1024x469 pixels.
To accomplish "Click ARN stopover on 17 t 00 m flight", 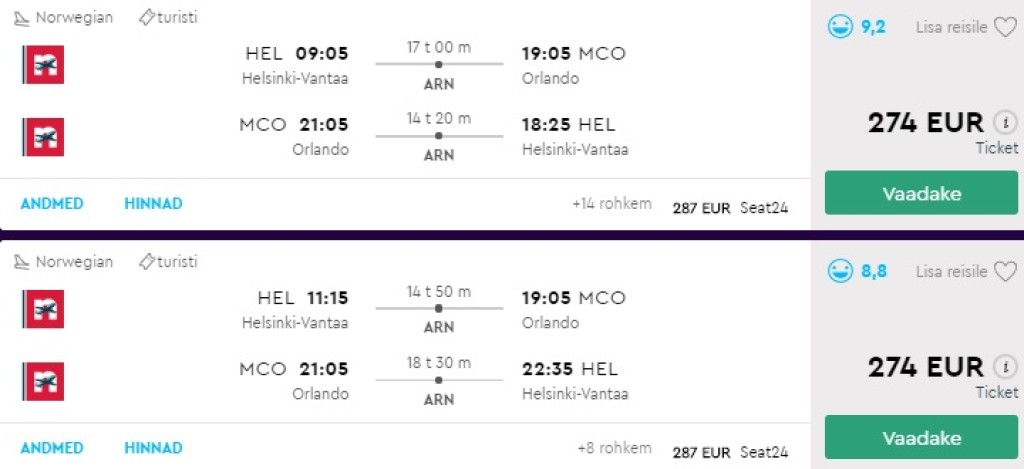I will tap(439, 84).
